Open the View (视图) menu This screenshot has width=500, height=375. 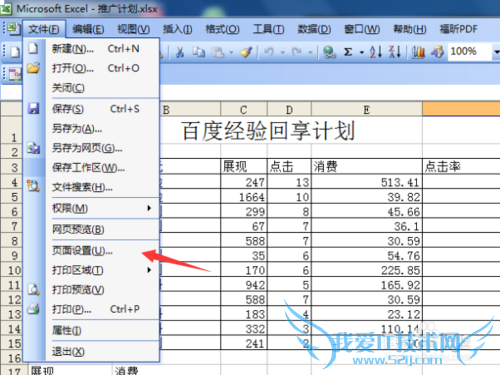click(133, 29)
